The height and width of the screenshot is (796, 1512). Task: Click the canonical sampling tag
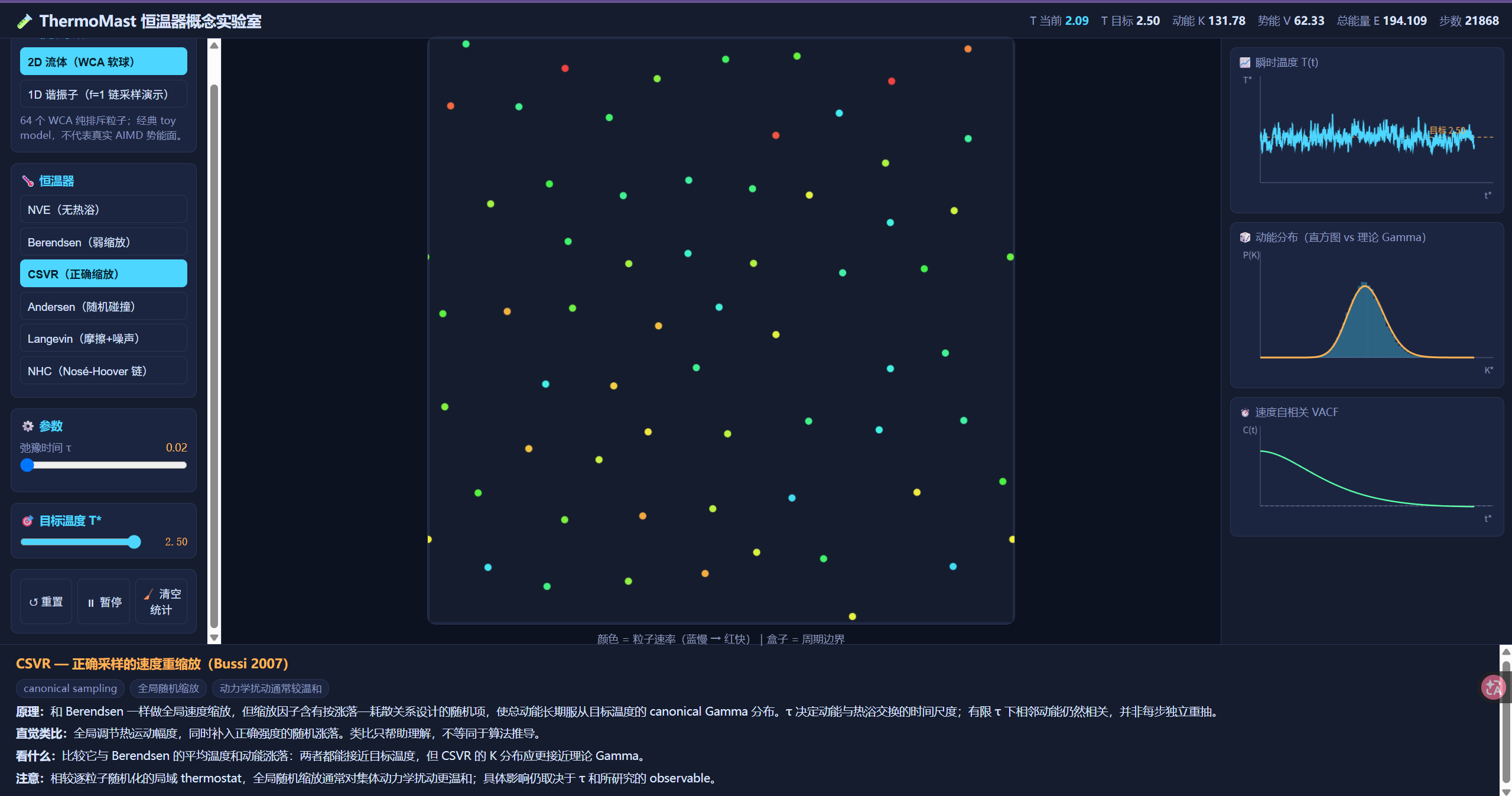[x=70, y=688]
